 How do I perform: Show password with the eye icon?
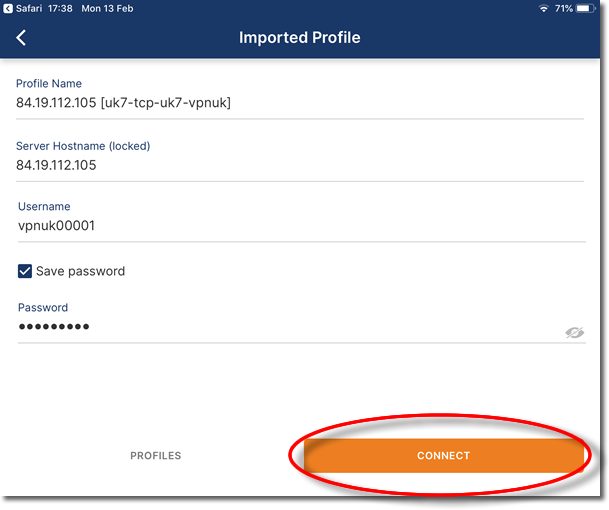pos(574,332)
